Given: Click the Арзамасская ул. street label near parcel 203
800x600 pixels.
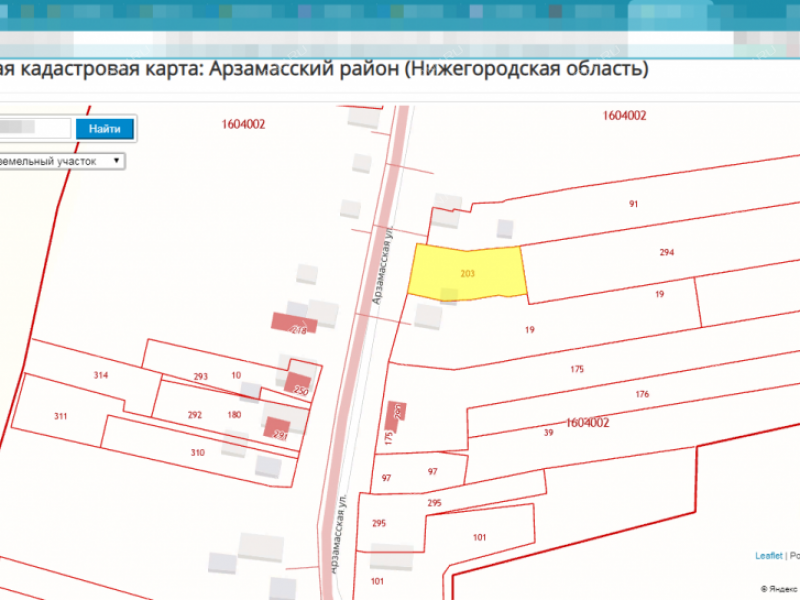Looking at the screenshot, I should click(x=381, y=265).
